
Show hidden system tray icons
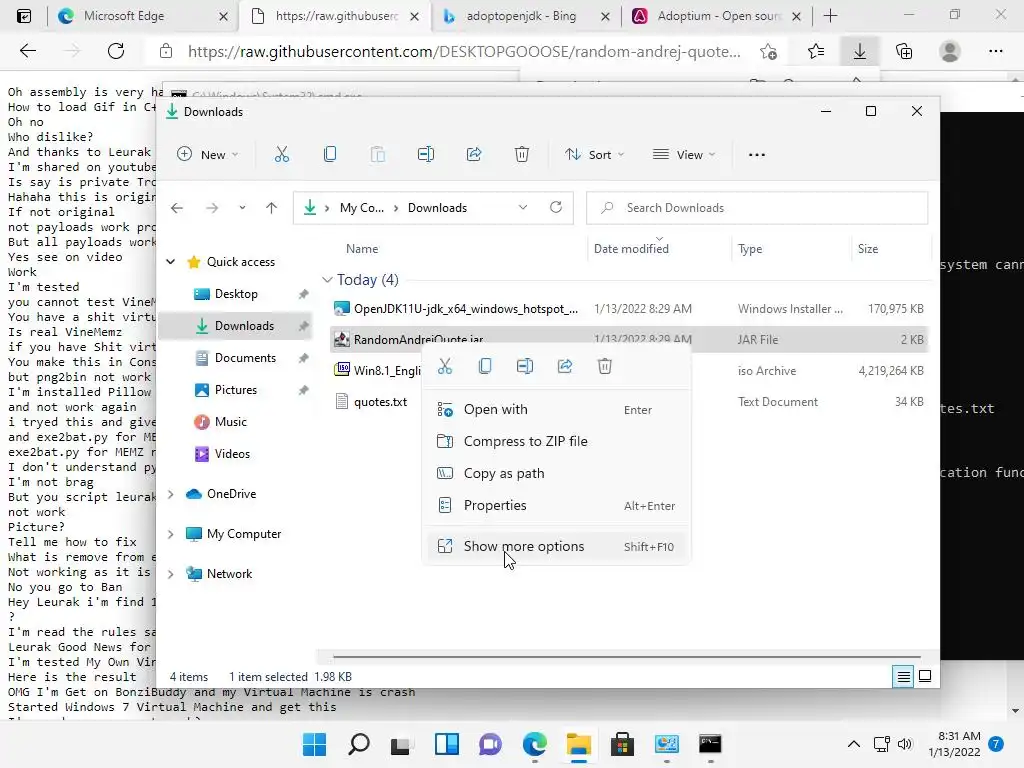pos(854,744)
